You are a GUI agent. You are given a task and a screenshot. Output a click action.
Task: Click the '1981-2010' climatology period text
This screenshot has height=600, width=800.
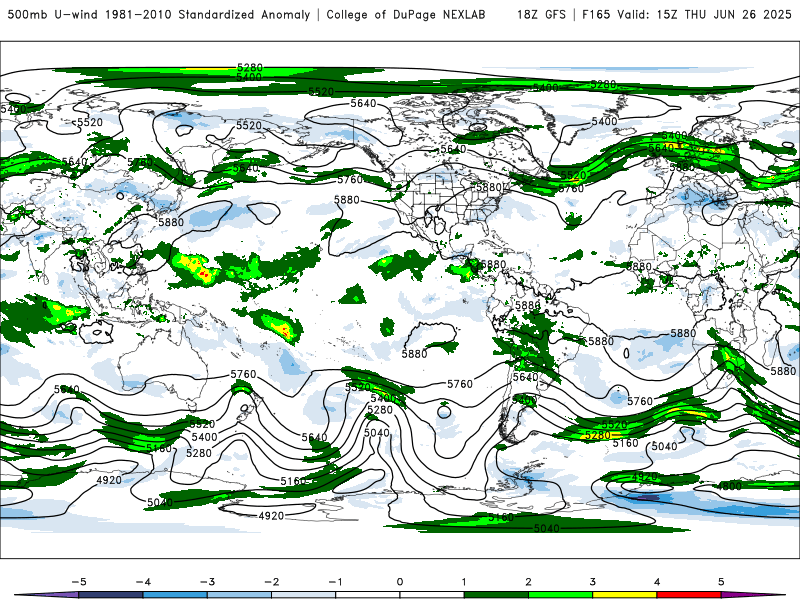click(x=139, y=14)
